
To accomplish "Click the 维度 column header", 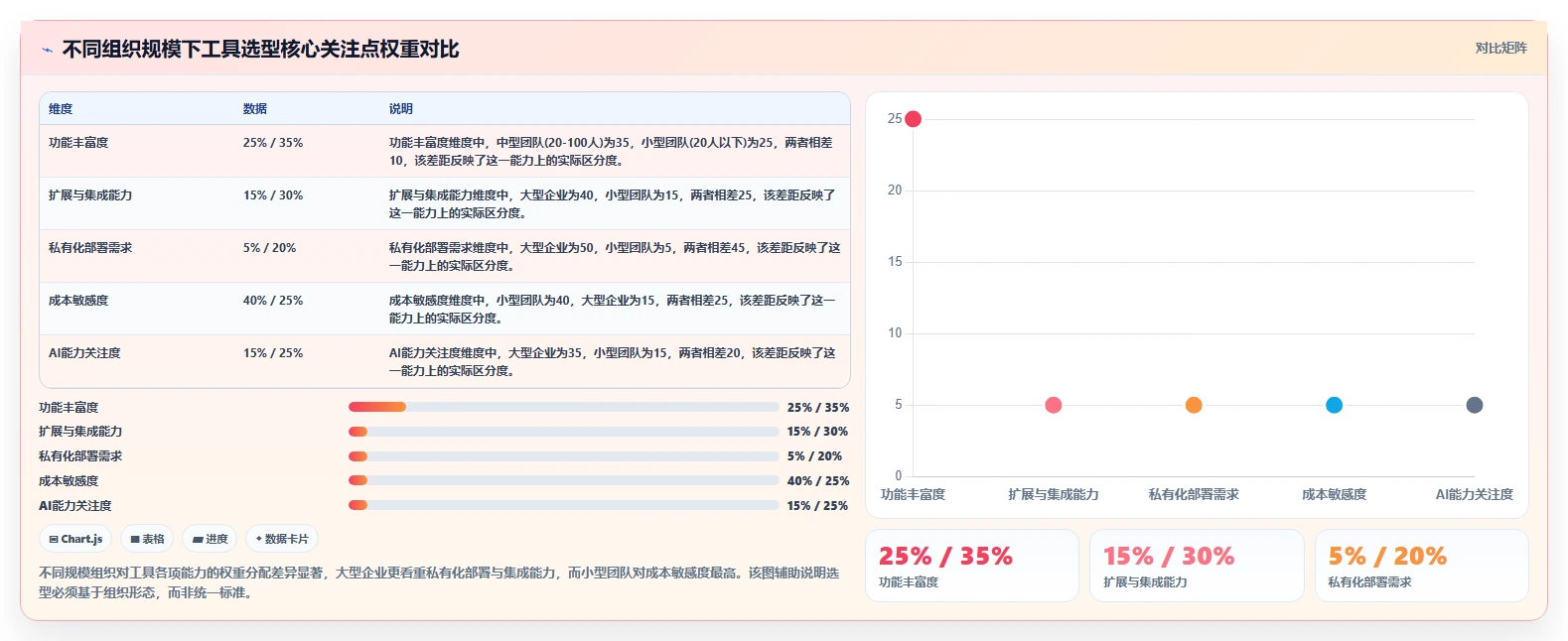I will [x=61, y=109].
